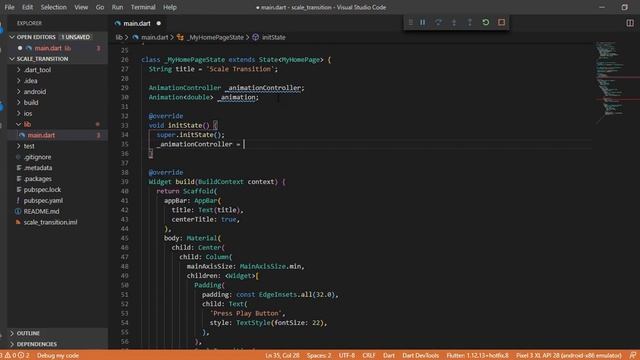Click the notifications bell icon
The height and width of the screenshot is (360, 640).
(632, 356)
